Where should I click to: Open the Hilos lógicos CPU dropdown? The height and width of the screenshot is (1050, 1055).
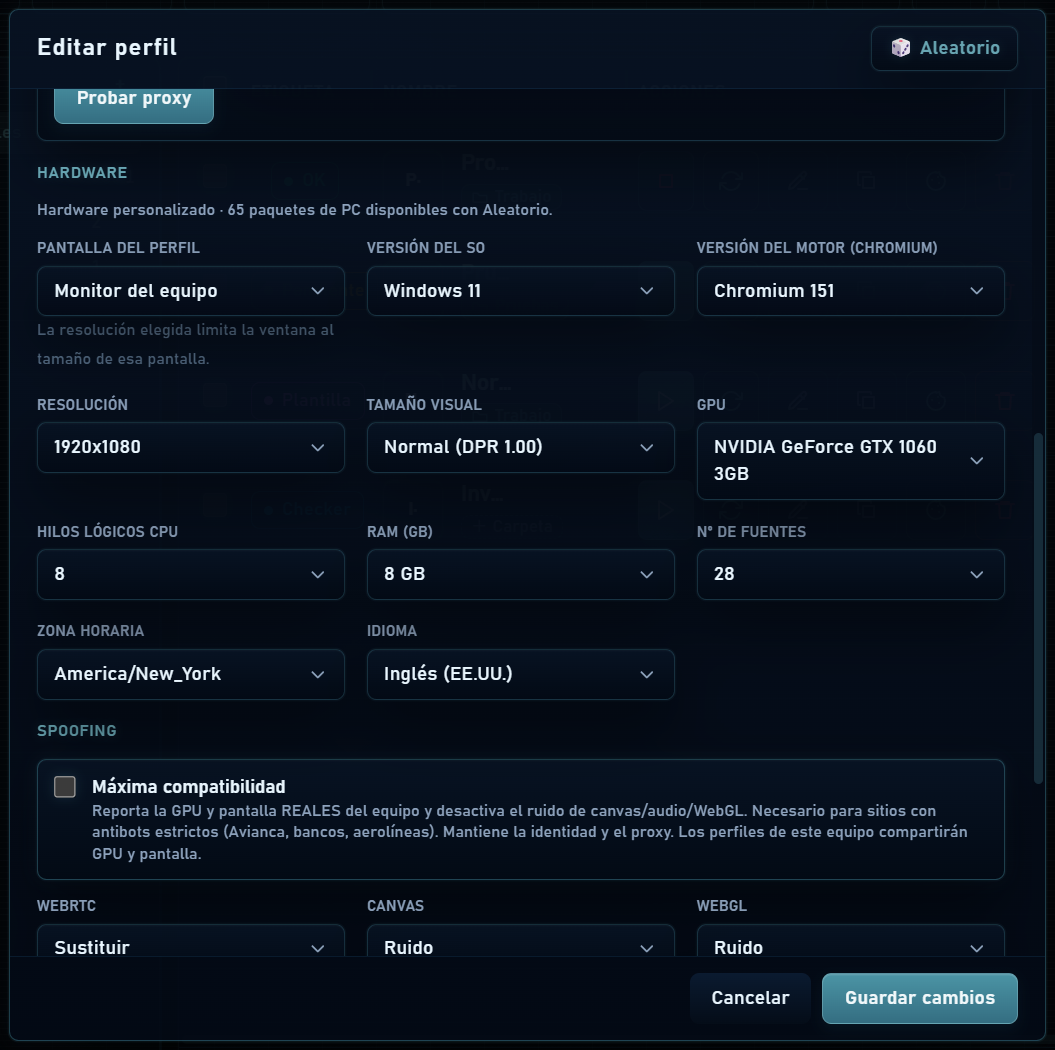click(x=191, y=574)
